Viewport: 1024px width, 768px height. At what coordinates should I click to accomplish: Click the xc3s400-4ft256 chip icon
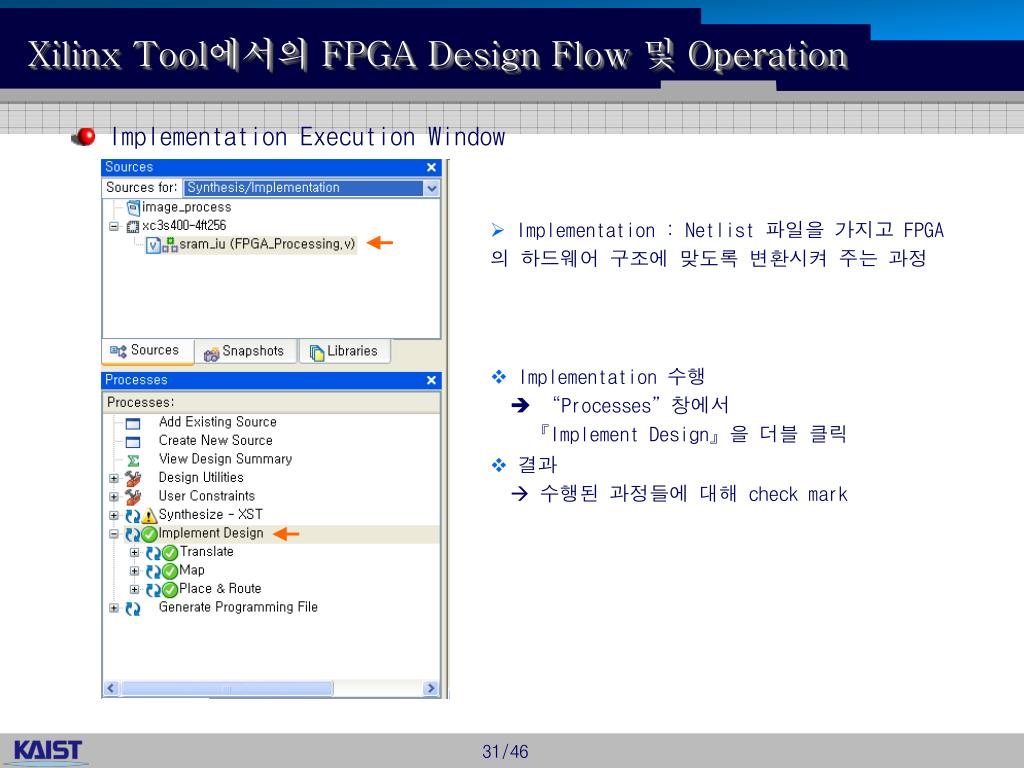133,227
